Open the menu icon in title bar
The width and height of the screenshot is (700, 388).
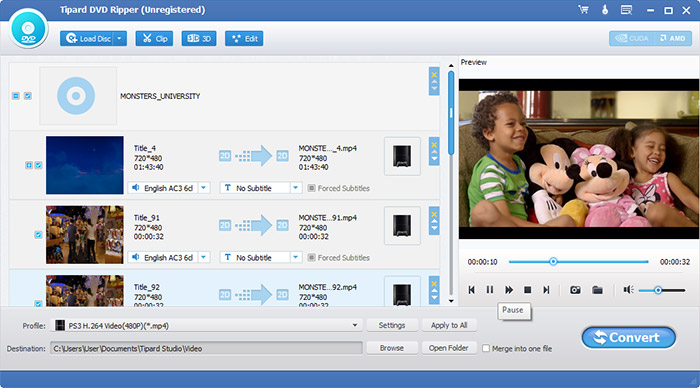(x=626, y=10)
